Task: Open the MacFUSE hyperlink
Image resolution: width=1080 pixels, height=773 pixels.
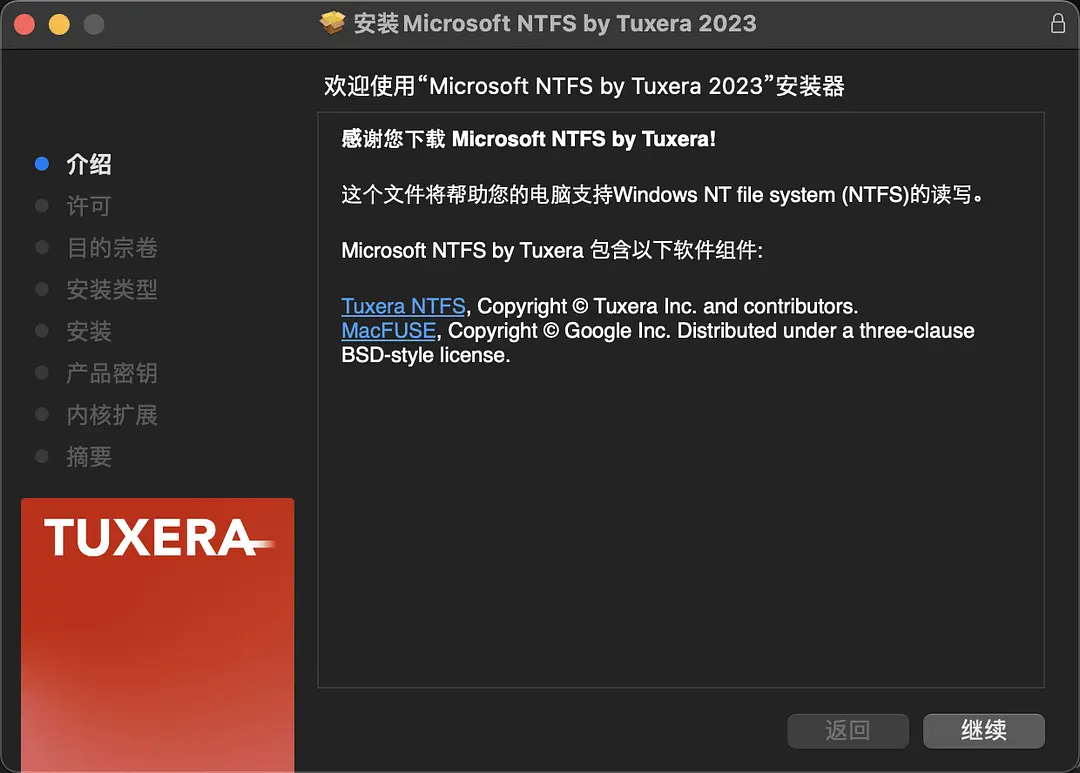Action: (388, 331)
